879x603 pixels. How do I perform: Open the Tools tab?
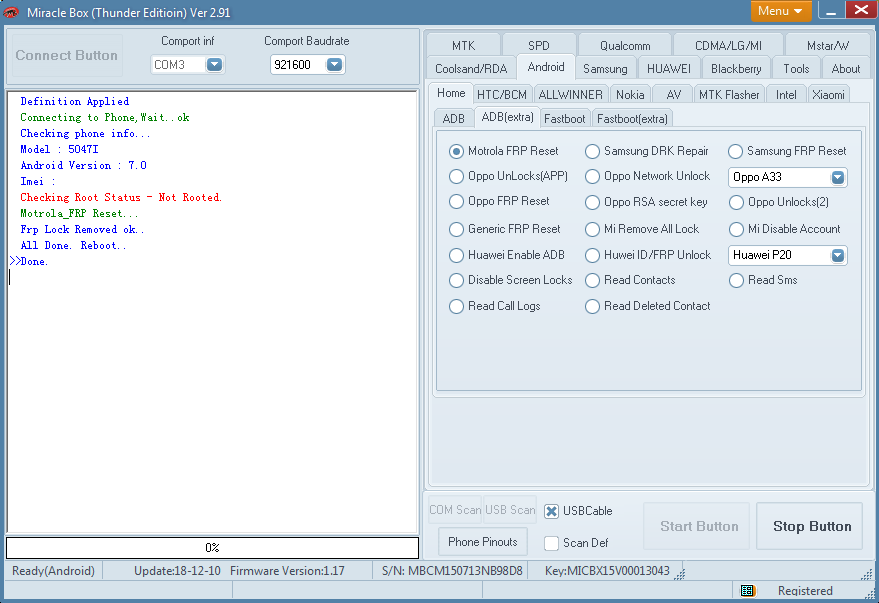coord(796,69)
